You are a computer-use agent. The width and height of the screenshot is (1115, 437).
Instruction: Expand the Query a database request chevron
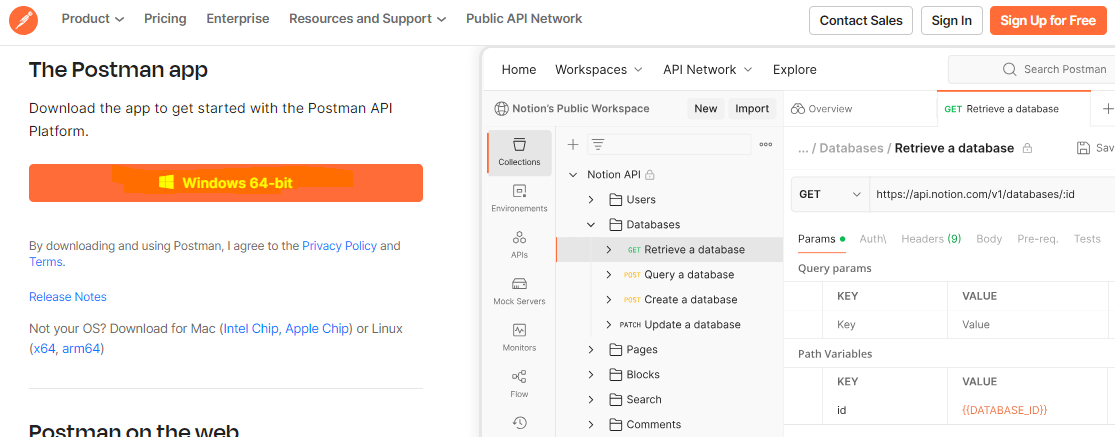pyautogui.click(x=609, y=274)
